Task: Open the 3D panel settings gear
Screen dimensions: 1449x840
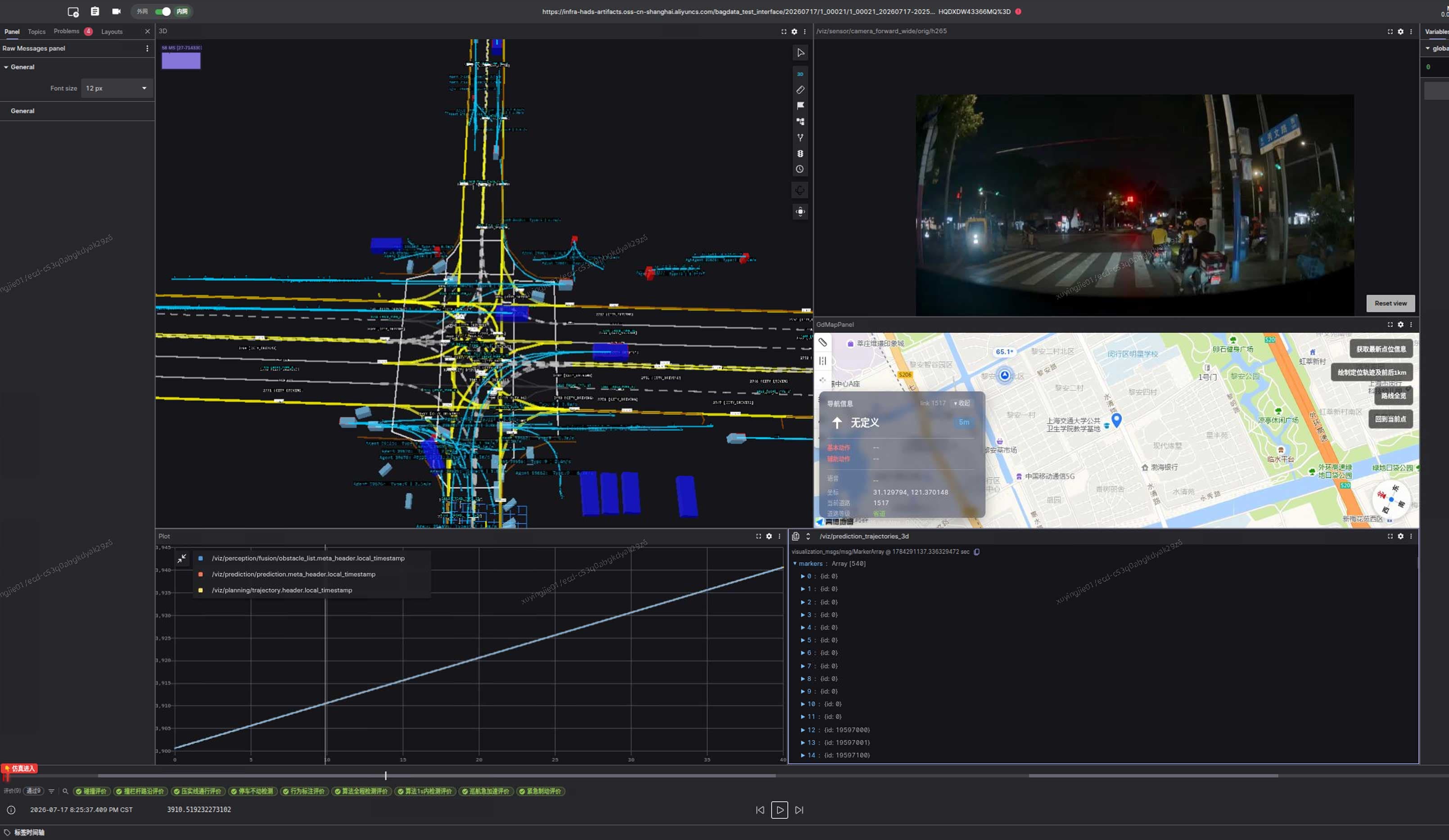Action: [794, 31]
